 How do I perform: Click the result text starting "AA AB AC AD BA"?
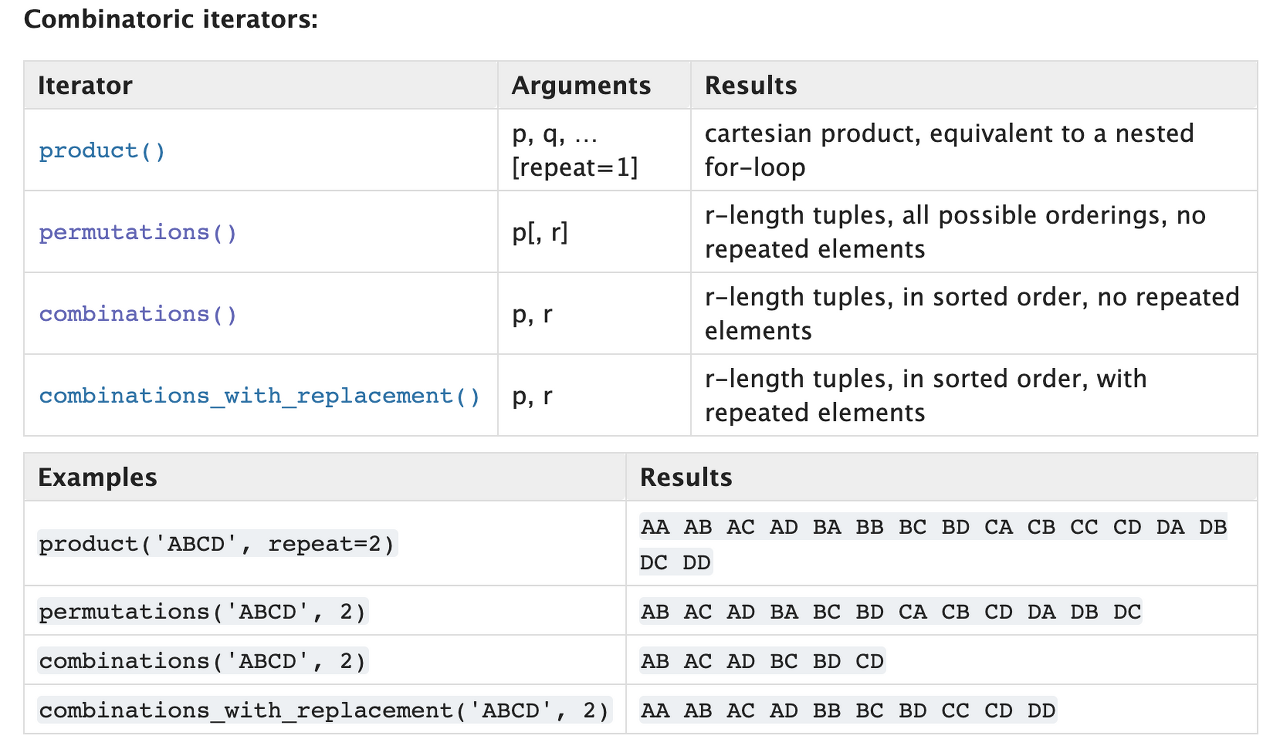pyautogui.click(x=933, y=527)
